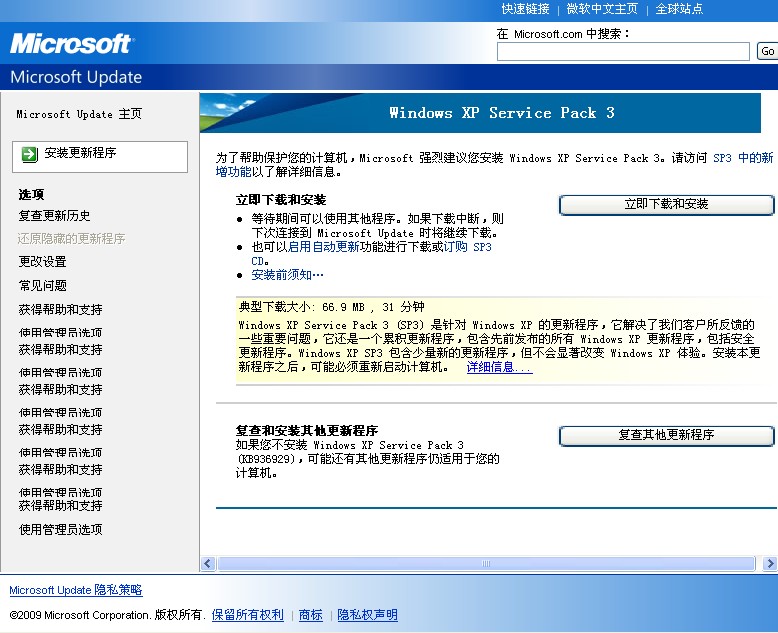The width and height of the screenshot is (778, 633).
Task: Click the Microsoft logo in header
Action: (x=72, y=44)
